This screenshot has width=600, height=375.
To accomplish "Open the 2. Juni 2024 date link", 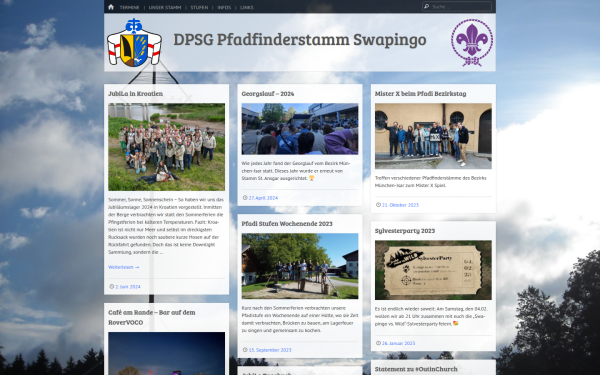I will tap(128, 287).
